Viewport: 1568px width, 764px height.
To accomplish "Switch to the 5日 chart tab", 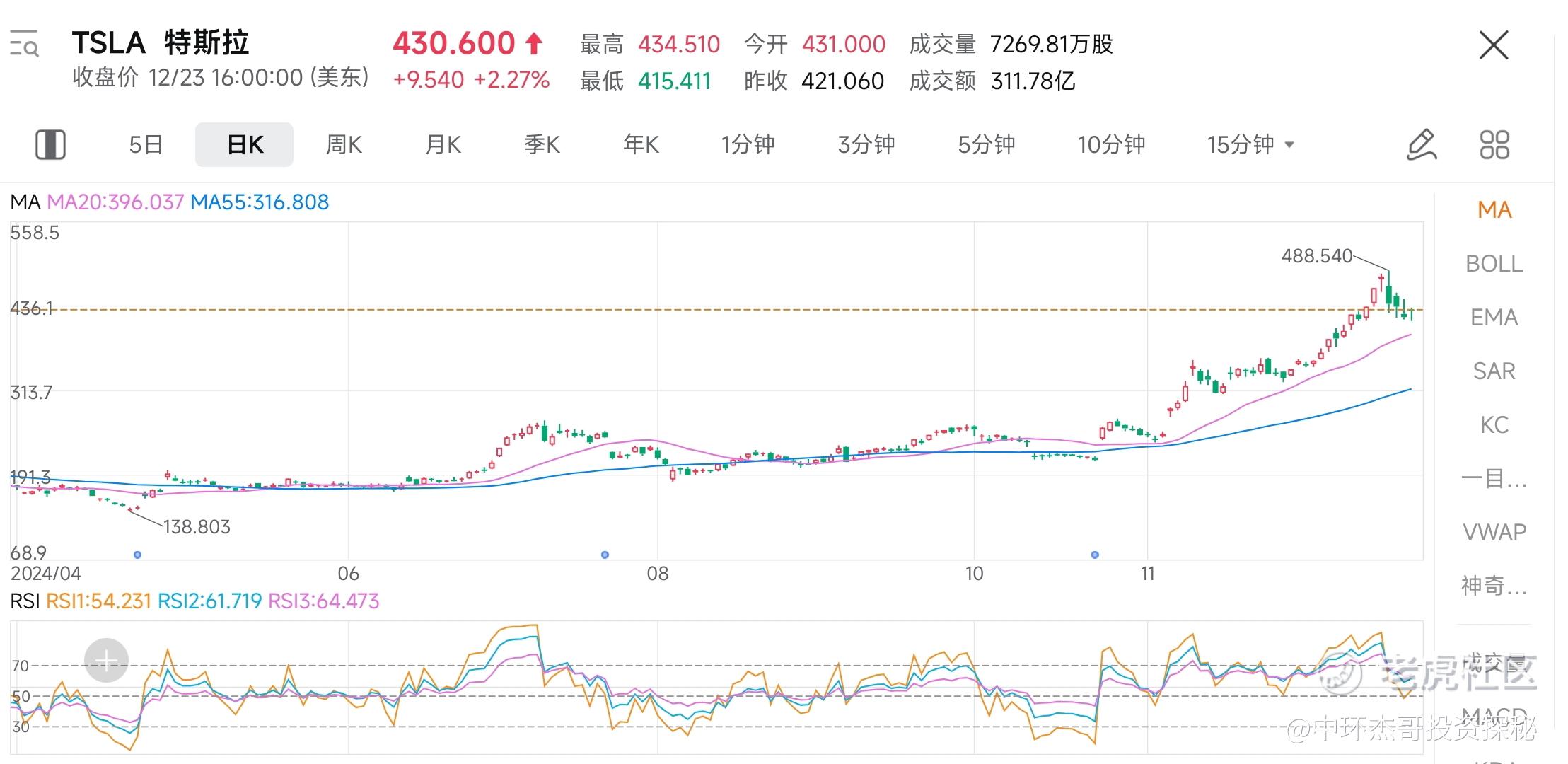I will 146,144.
